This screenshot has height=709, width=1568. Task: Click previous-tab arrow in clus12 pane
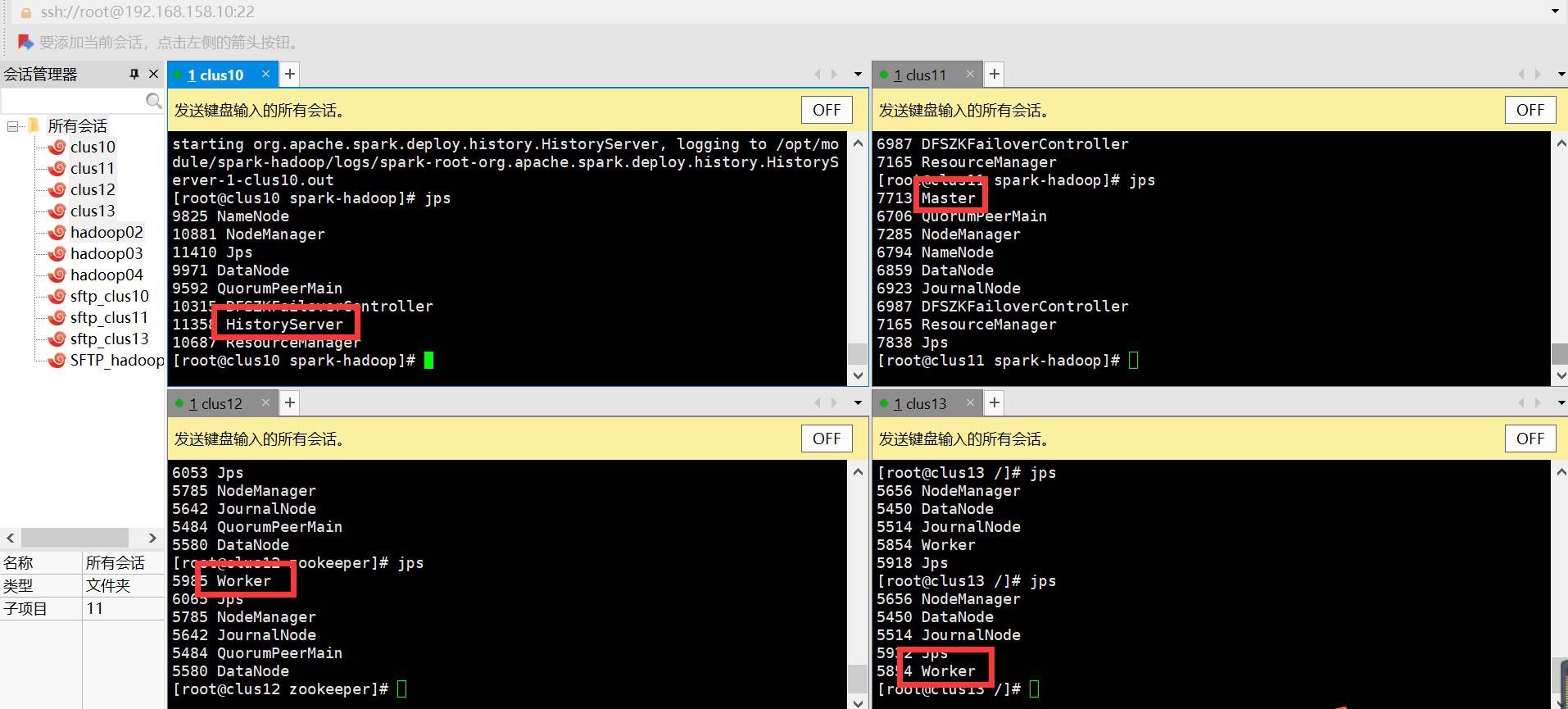coord(817,403)
